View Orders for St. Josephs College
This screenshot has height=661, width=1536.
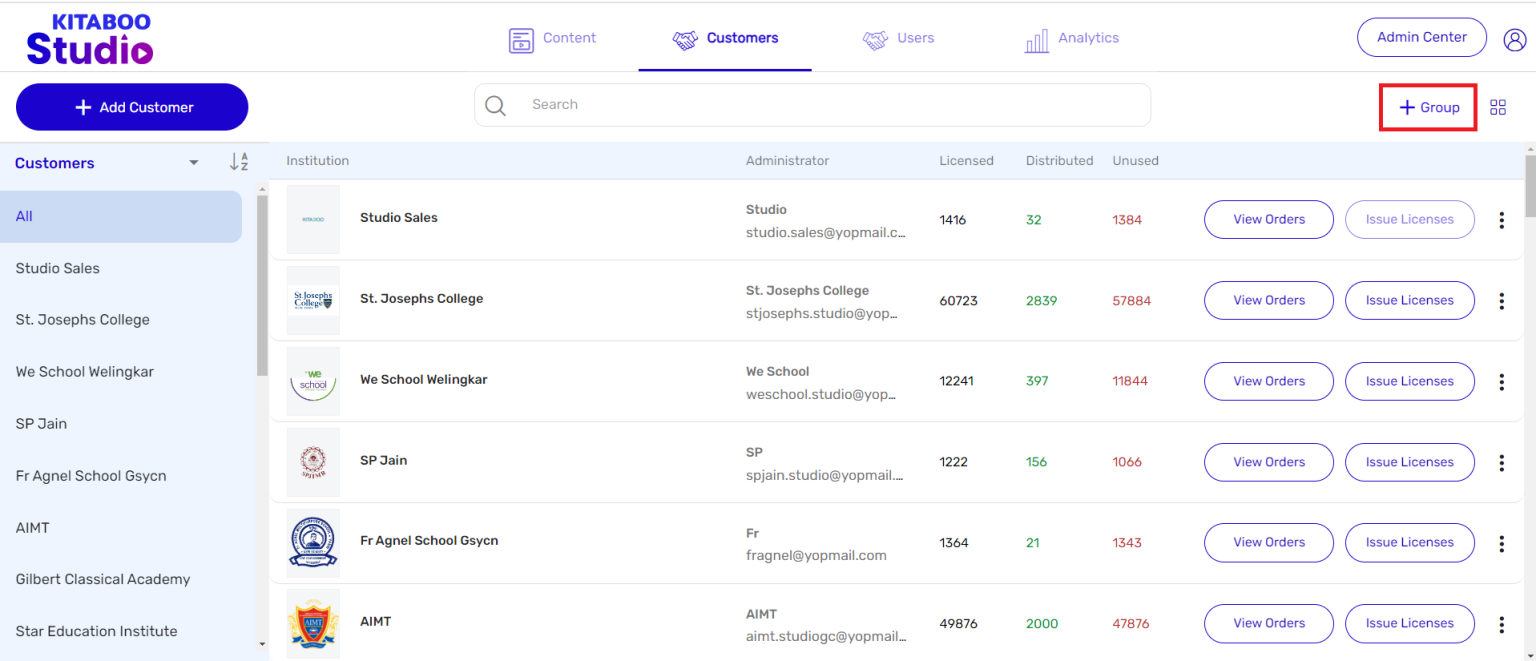(x=1269, y=301)
